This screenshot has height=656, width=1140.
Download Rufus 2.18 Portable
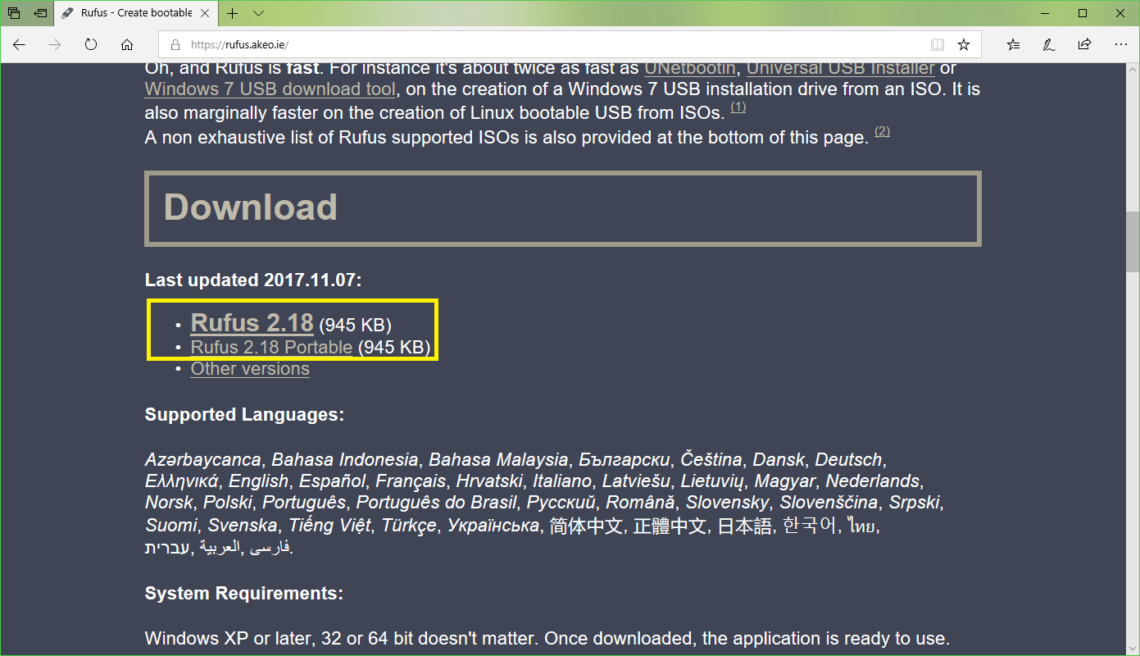pyautogui.click(x=271, y=348)
